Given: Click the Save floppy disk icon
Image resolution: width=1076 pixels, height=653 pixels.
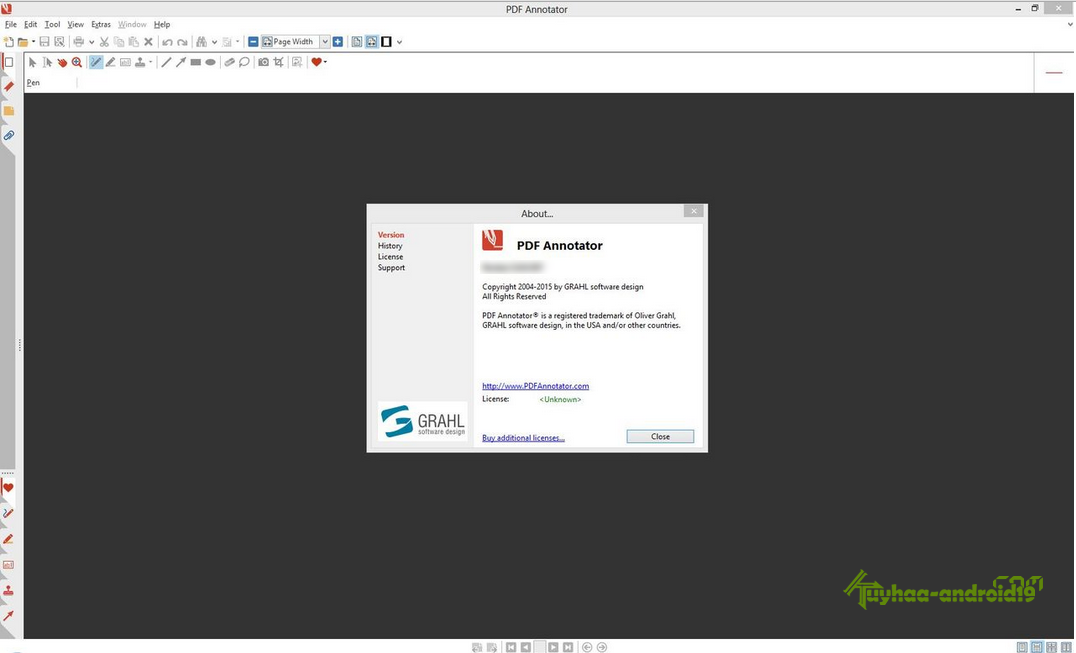Looking at the screenshot, I should (x=45, y=42).
